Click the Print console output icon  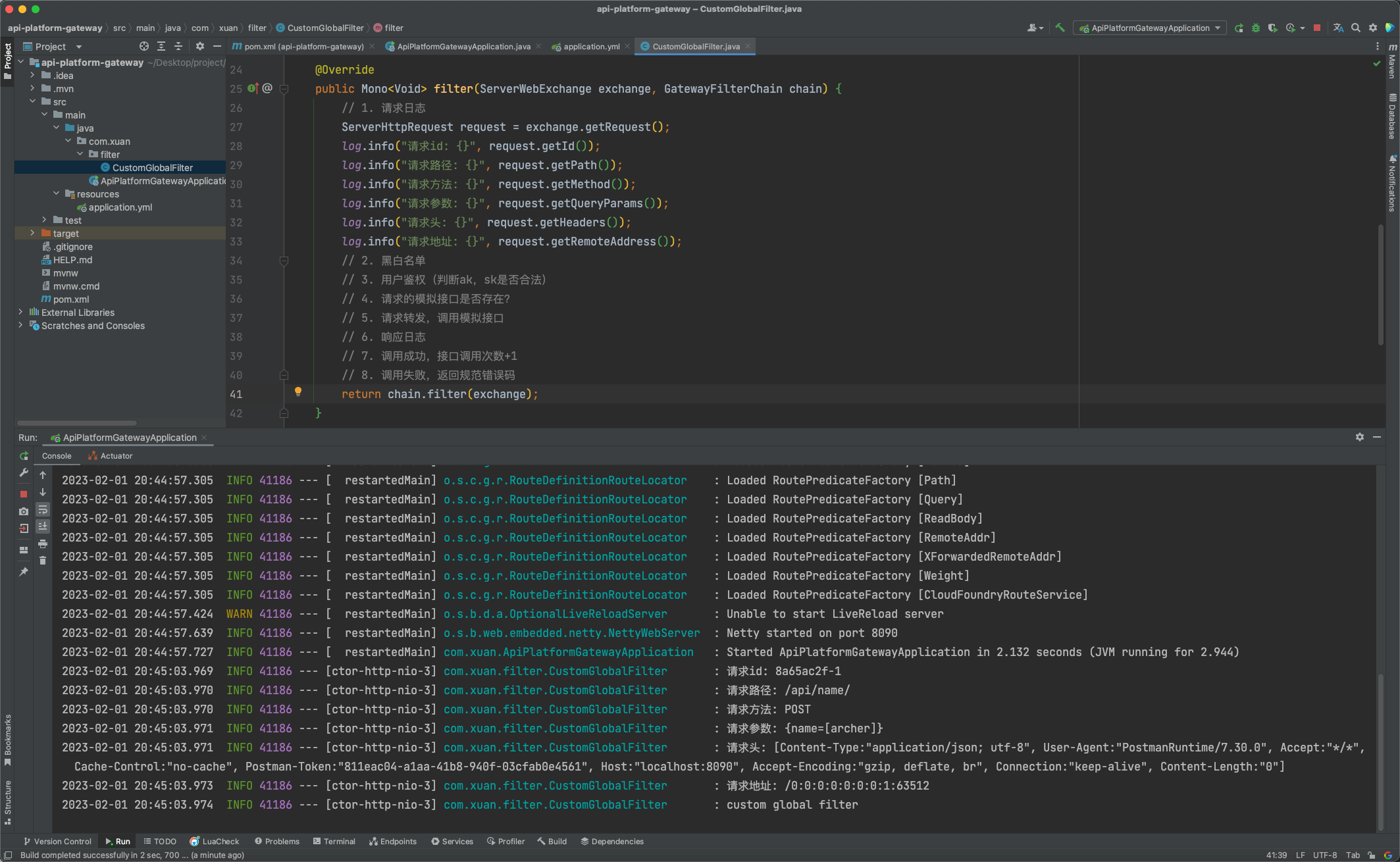click(x=43, y=544)
